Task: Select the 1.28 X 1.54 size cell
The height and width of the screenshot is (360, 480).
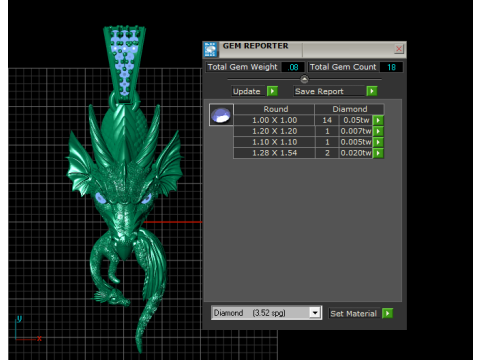Action: tap(274, 153)
